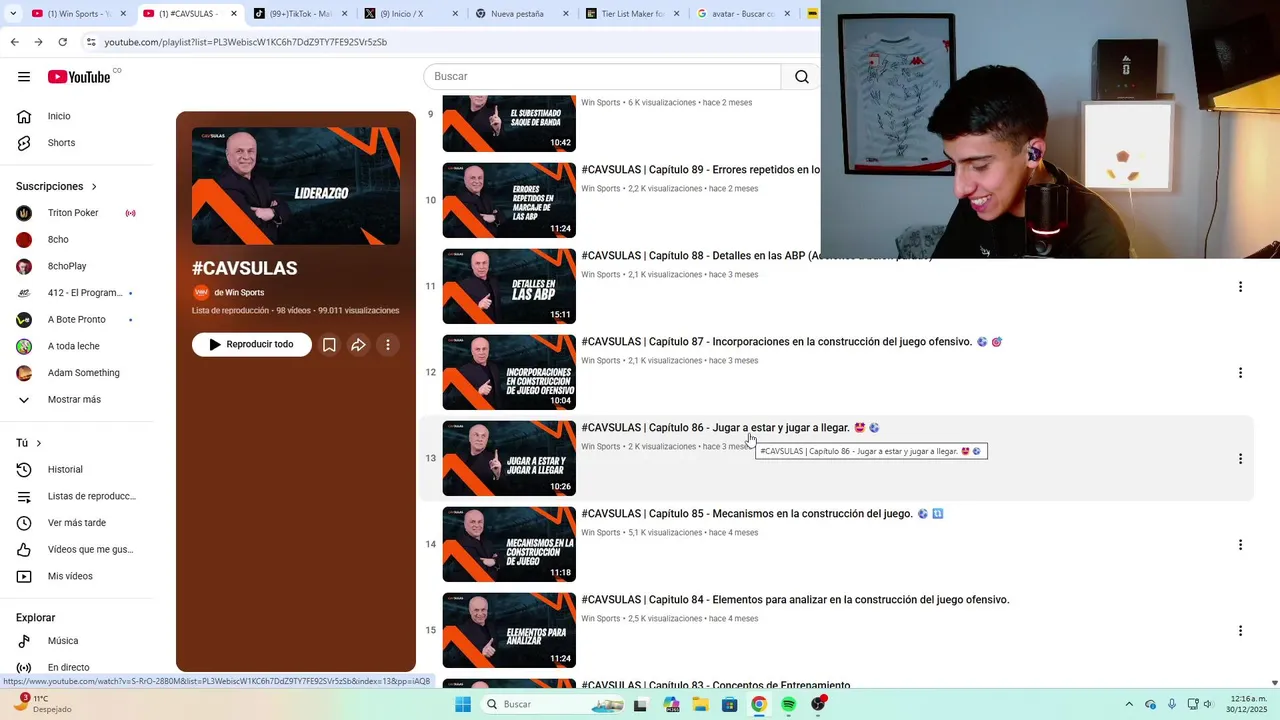Open options menu for the Capítulo 87 video
1280x720 pixels.
click(x=1240, y=373)
